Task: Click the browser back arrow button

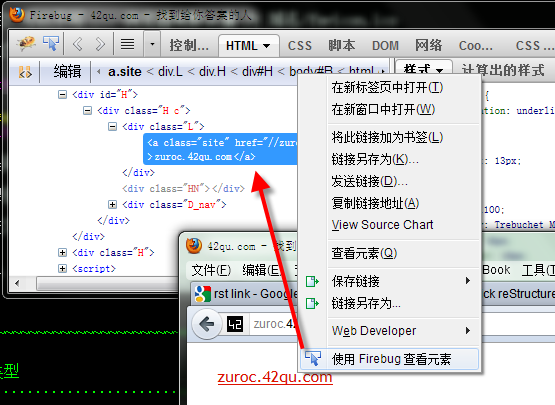Action: (207, 323)
